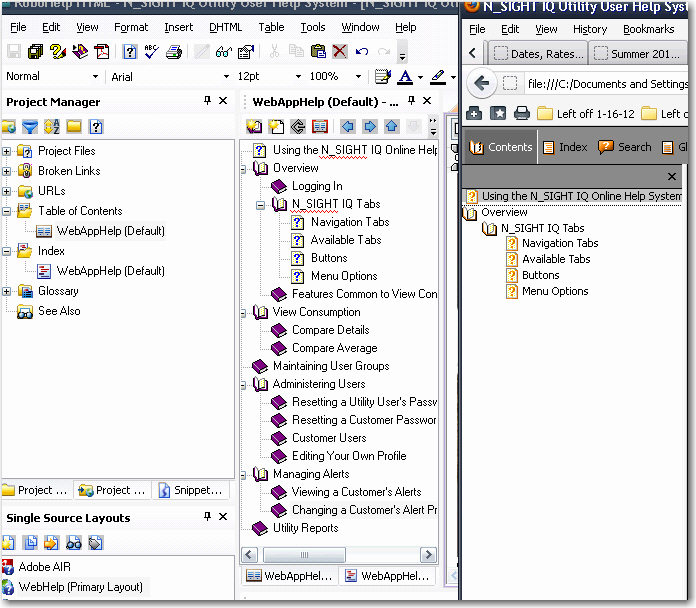Switch to the Dates, Rates browser tab
696x608 pixels.
(538, 54)
